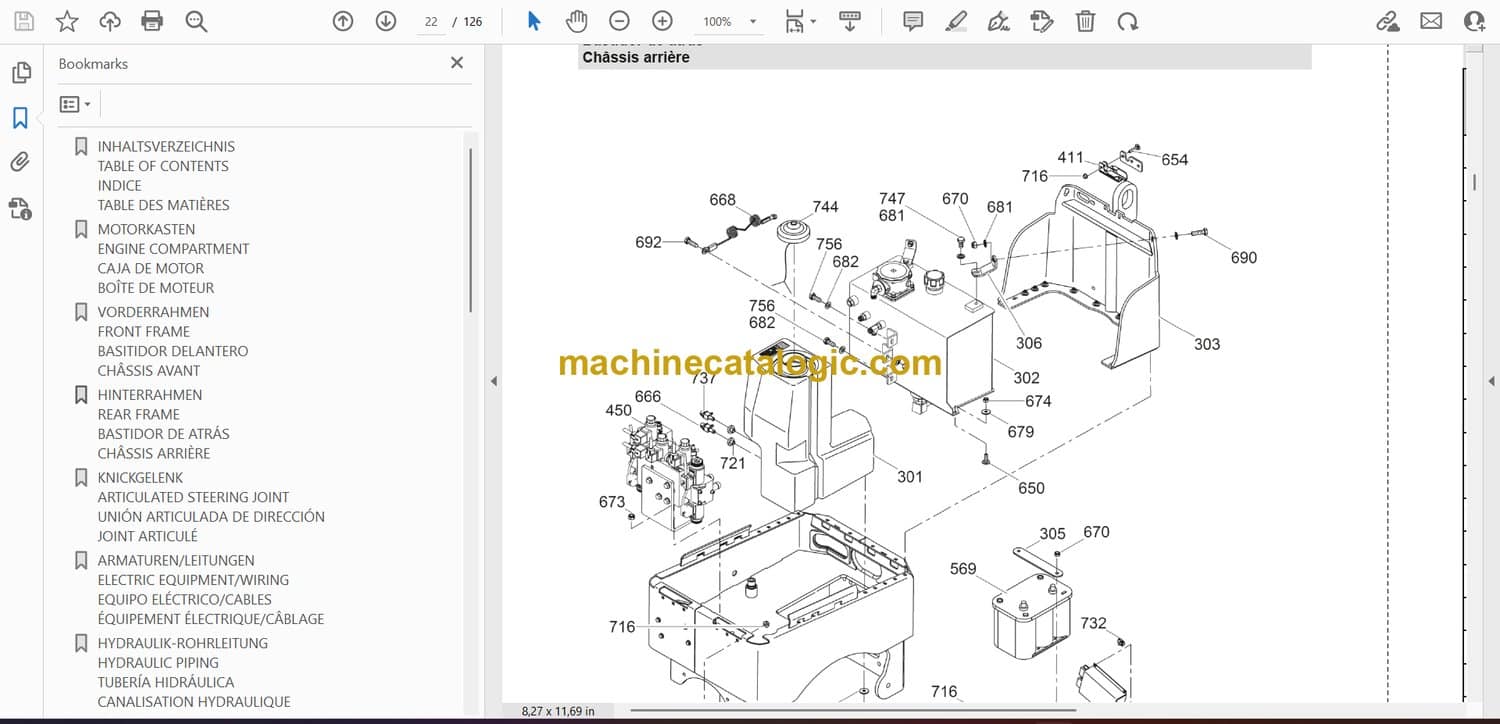Click part number 301 in the diagram

coord(909,477)
